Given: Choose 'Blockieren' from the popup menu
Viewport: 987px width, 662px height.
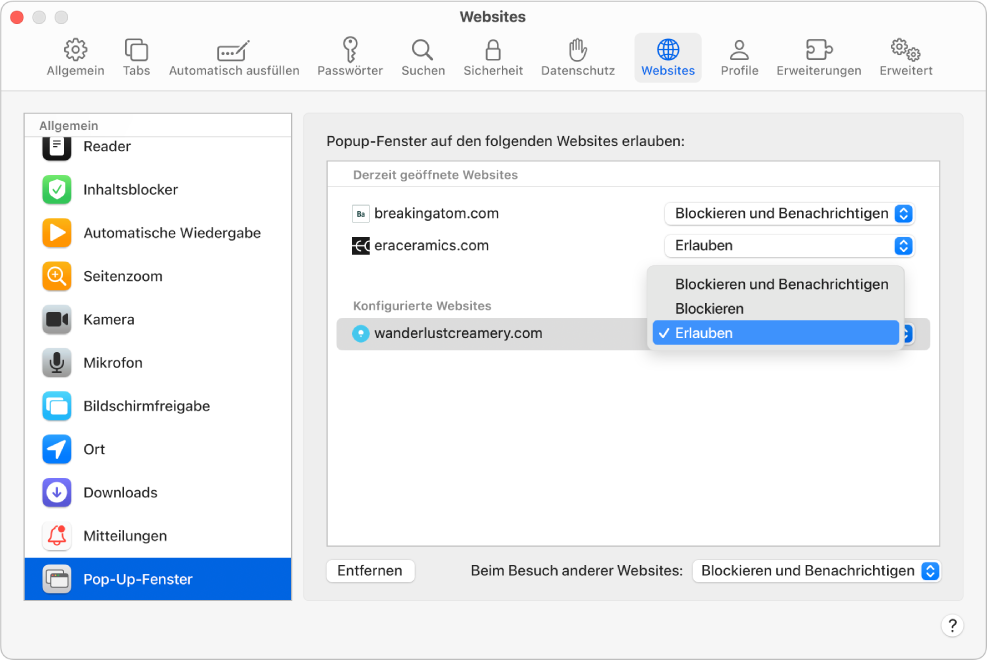Looking at the screenshot, I should point(709,309).
